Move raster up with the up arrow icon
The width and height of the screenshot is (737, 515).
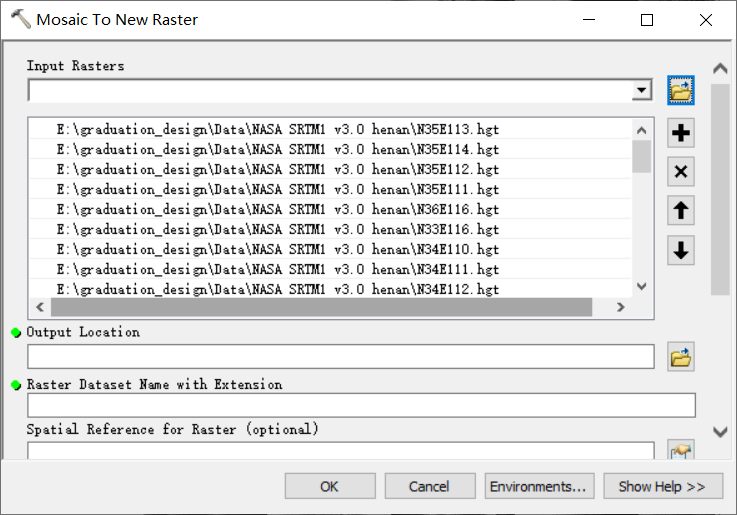click(x=681, y=211)
